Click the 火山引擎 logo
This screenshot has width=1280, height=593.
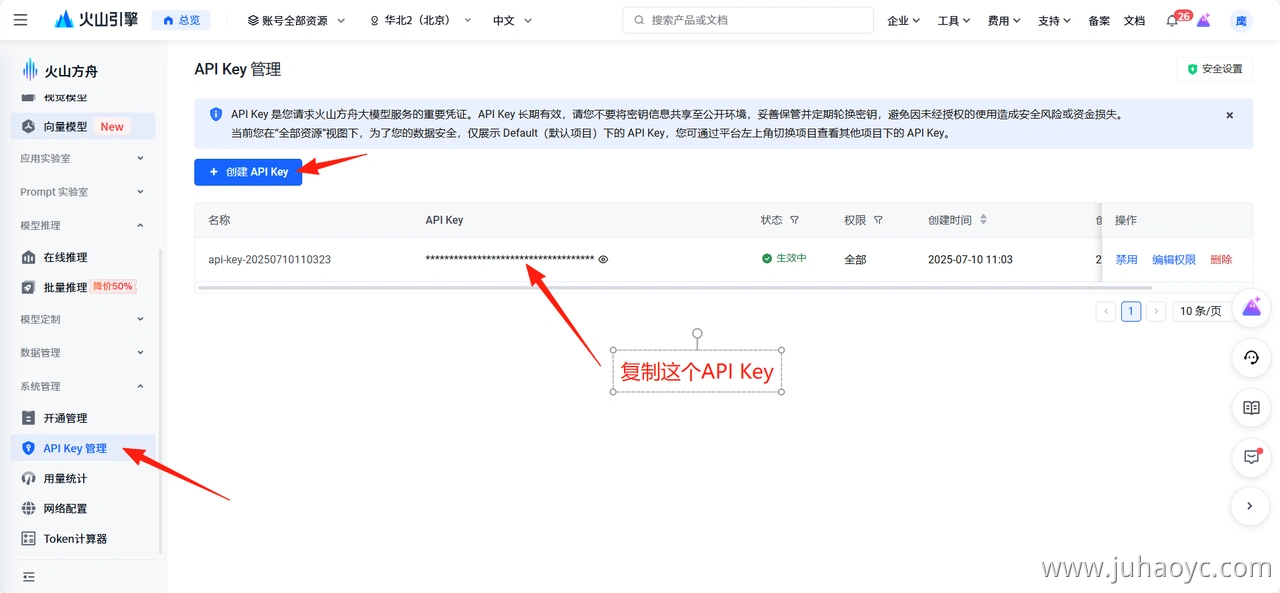(x=96, y=20)
